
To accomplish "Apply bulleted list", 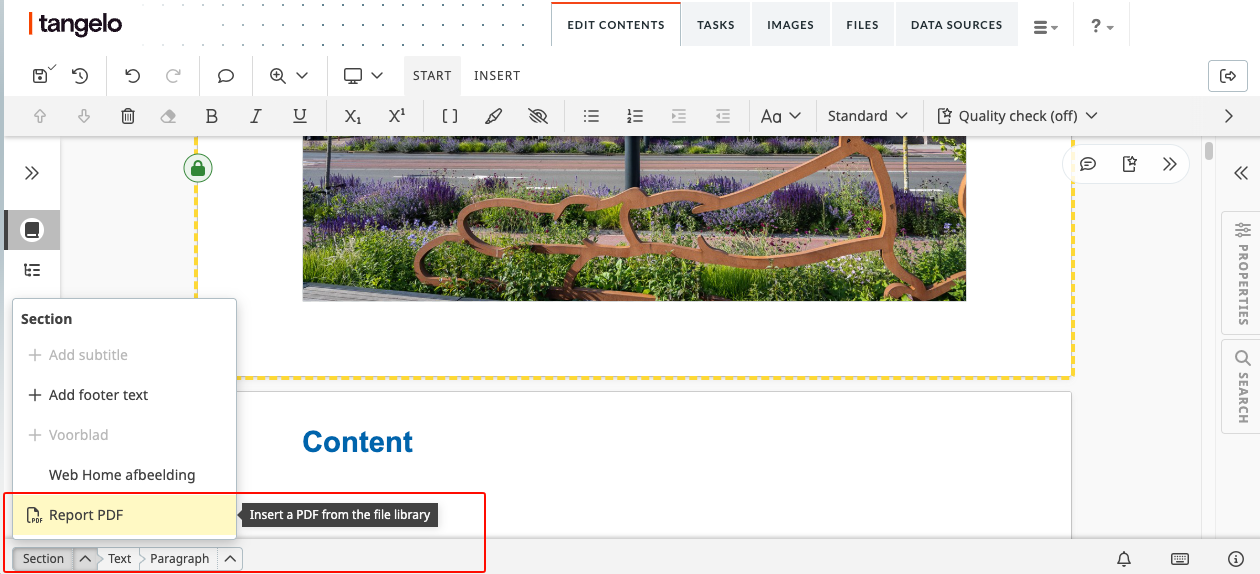I will point(591,116).
